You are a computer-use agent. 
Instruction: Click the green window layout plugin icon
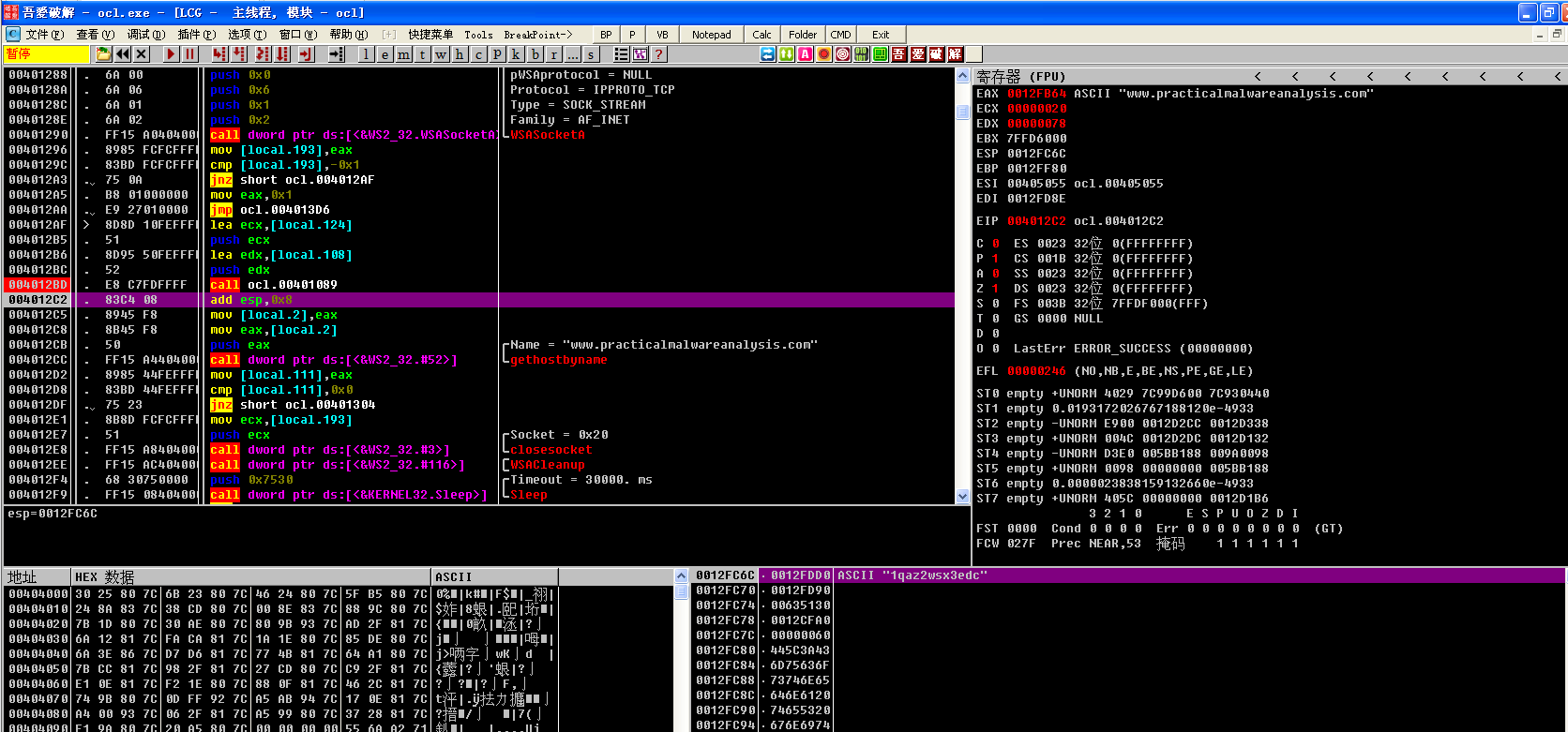click(881, 54)
